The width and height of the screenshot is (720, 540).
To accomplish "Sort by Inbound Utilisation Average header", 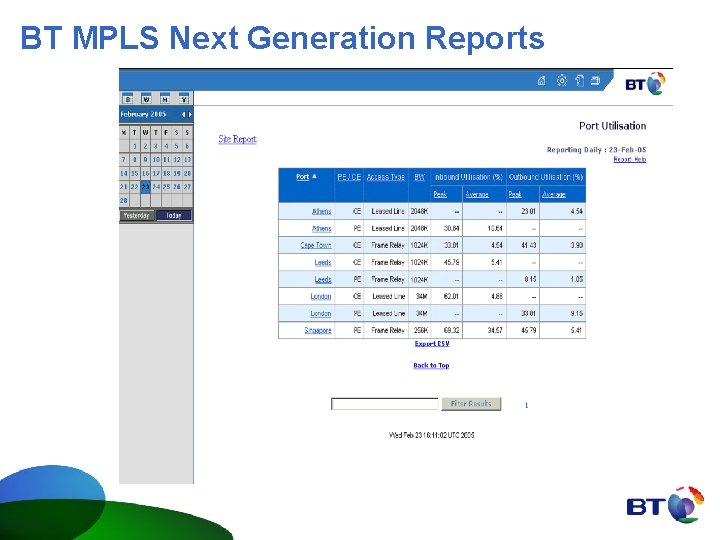I will (x=477, y=195).
